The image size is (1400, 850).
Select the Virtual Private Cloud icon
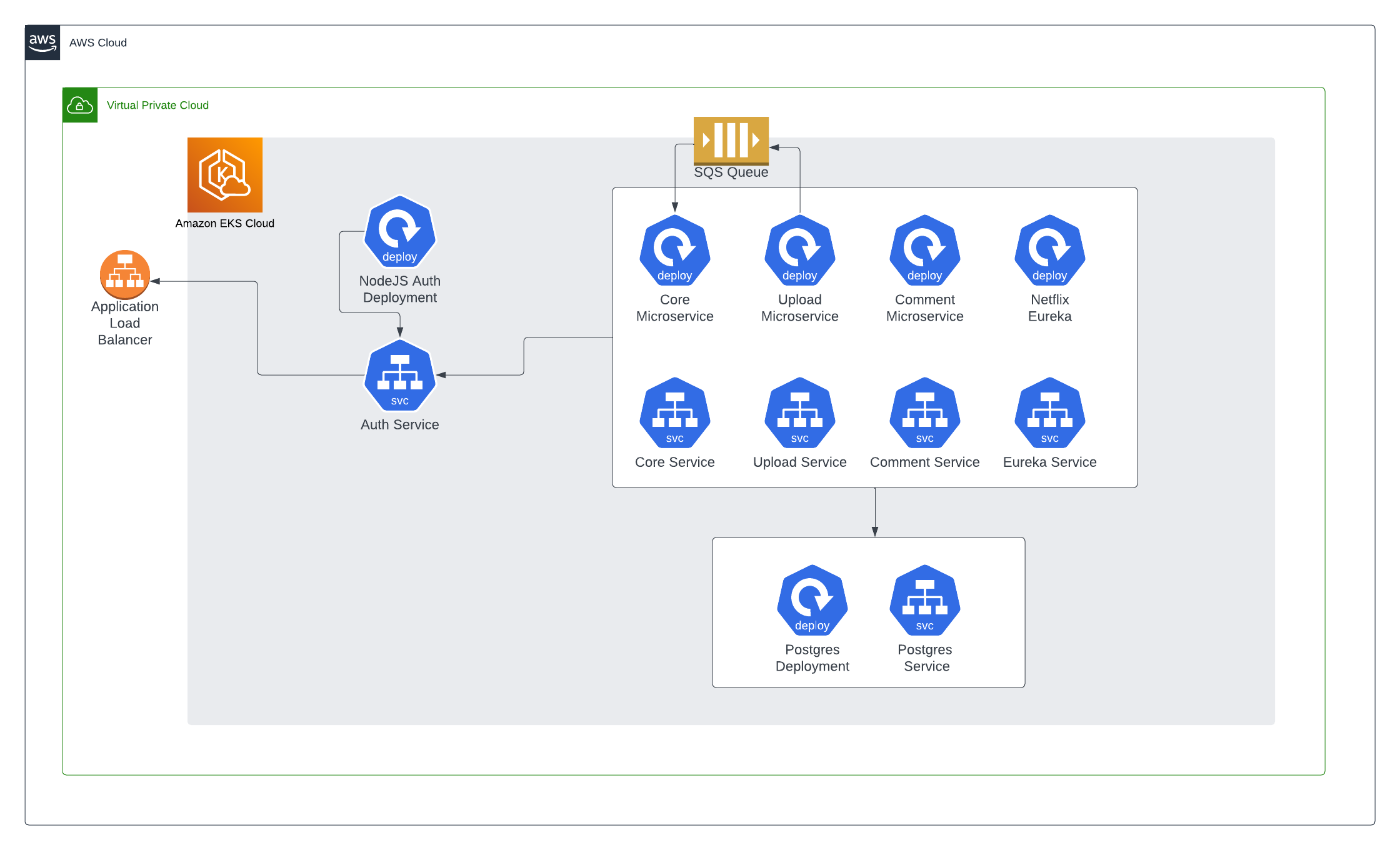pyautogui.click(x=80, y=104)
